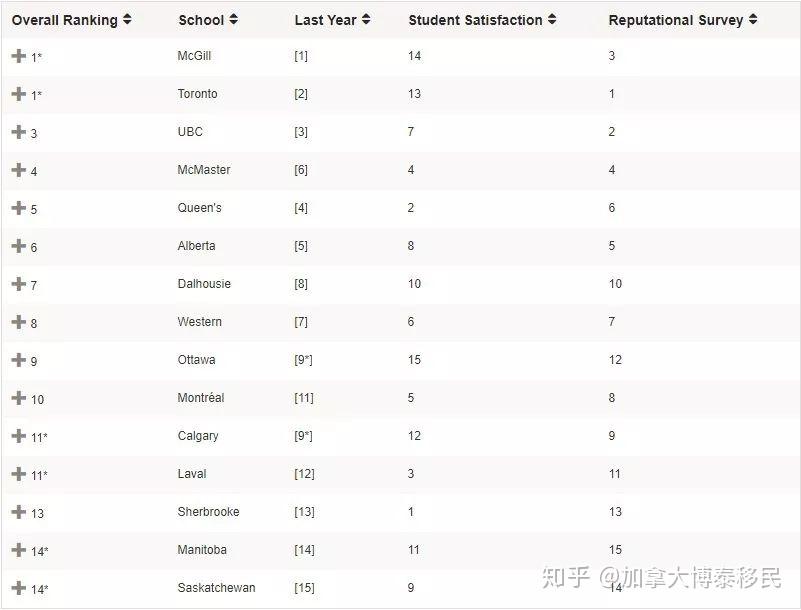The width and height of the screenshot is (801, 610).
Task: Expand the McGill row plus icon
Action: [18, 56]
